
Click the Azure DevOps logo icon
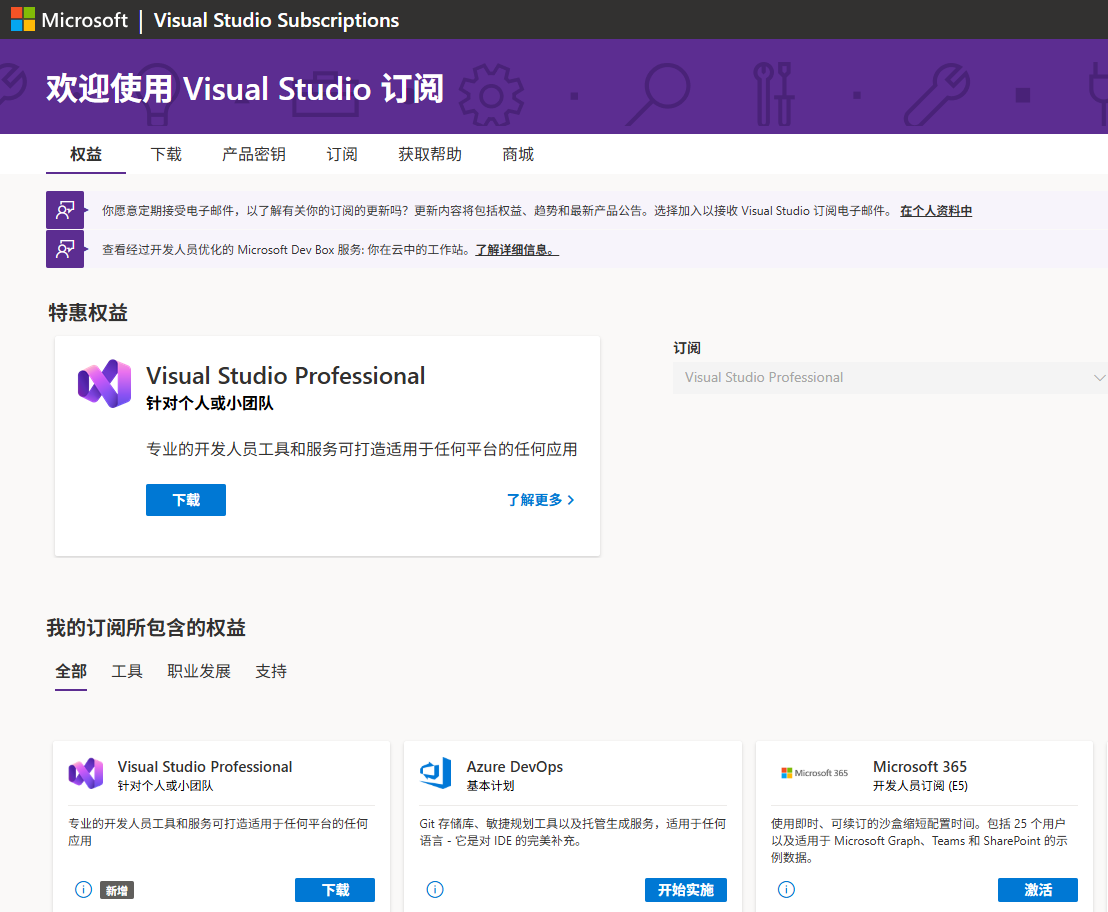click(x=436, y=773)
